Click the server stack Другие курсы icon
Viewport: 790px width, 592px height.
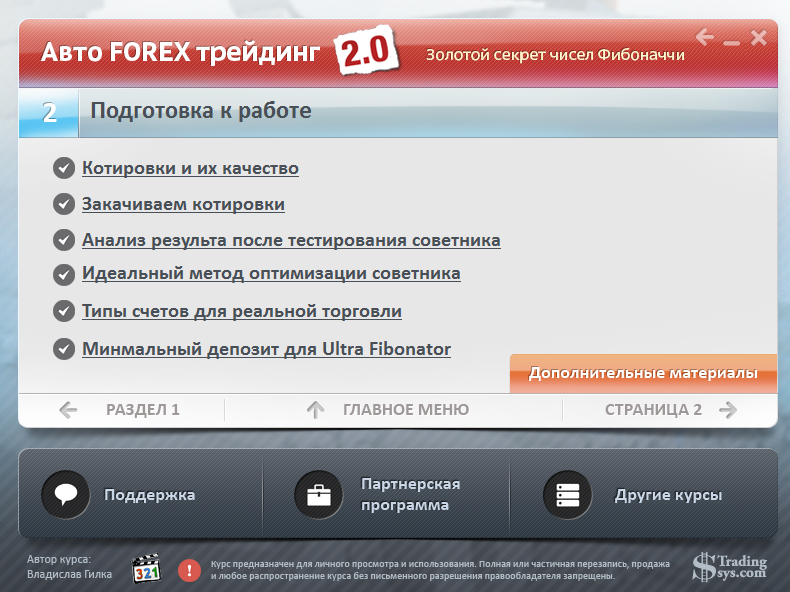(x=567, y=495)
